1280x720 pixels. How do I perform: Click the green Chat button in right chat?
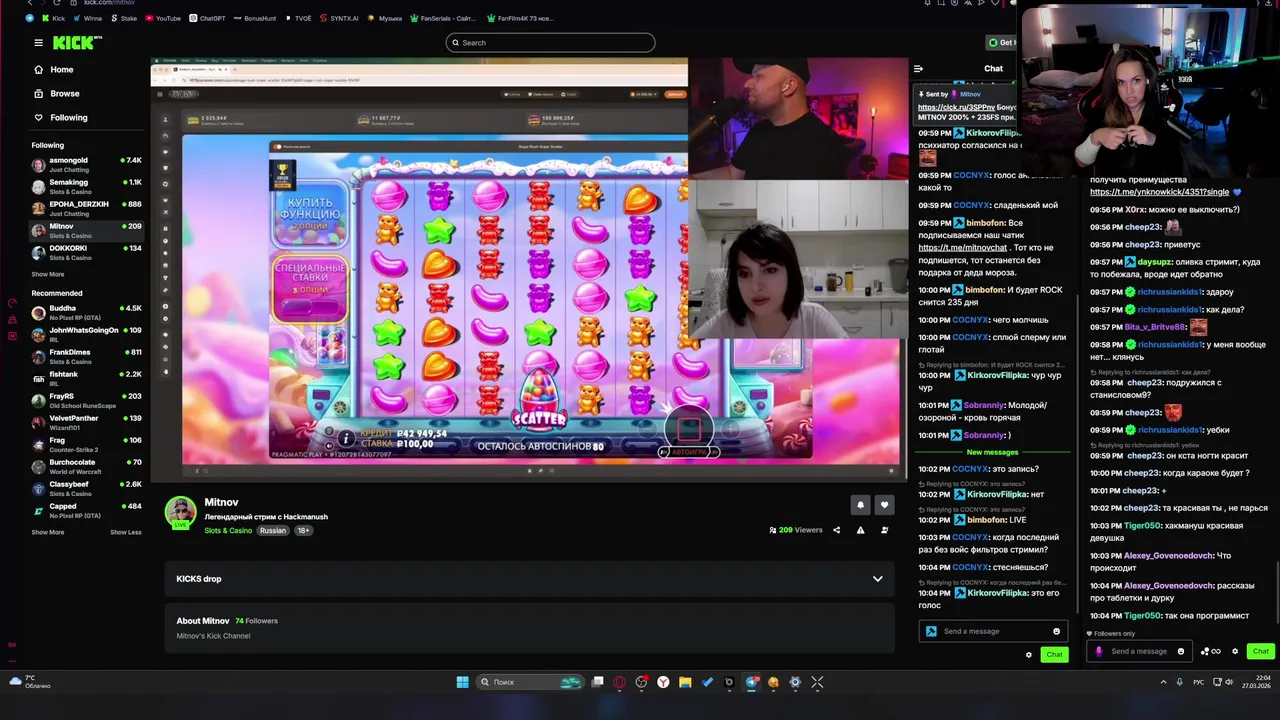1260,651
